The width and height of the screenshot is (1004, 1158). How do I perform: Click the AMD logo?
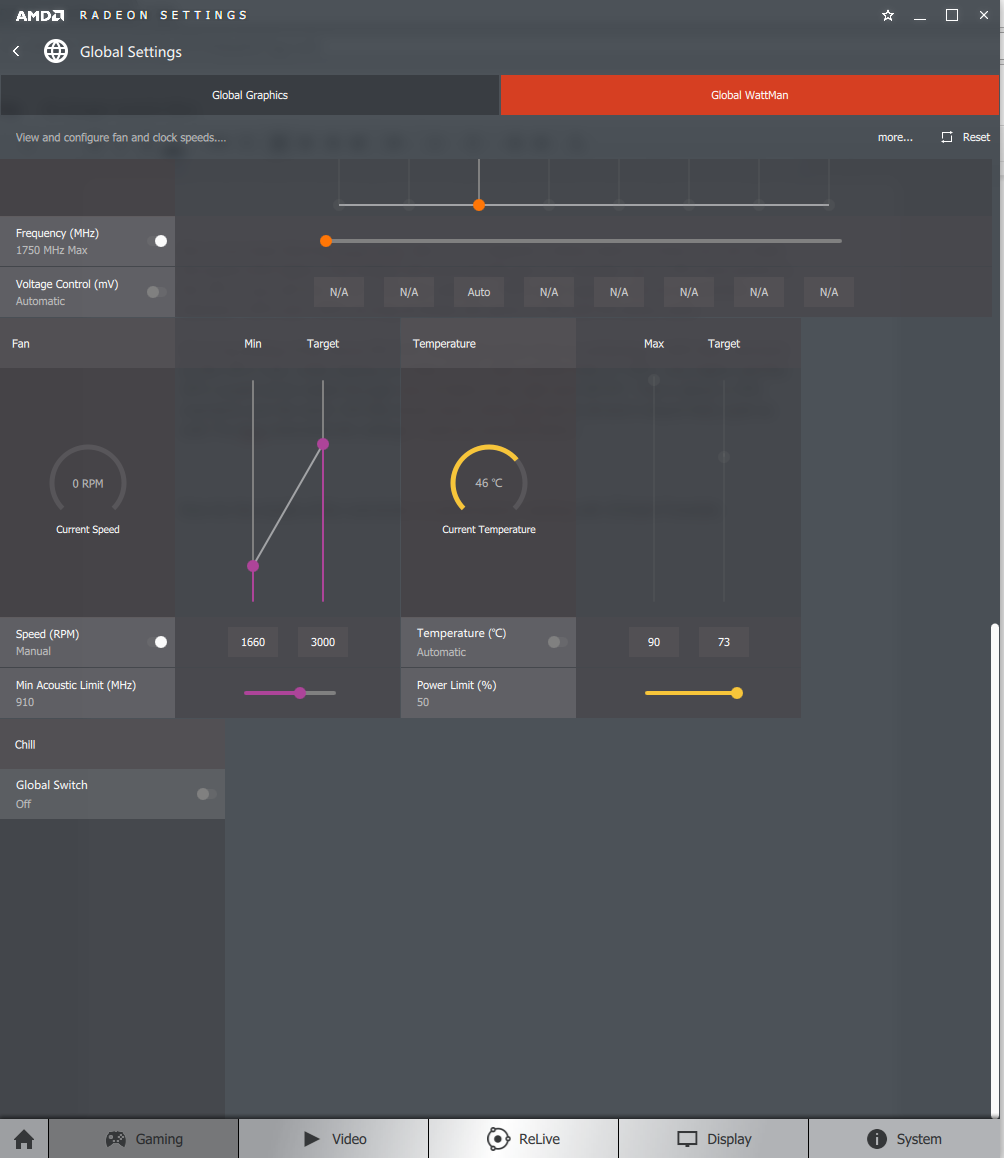point(40,16)
